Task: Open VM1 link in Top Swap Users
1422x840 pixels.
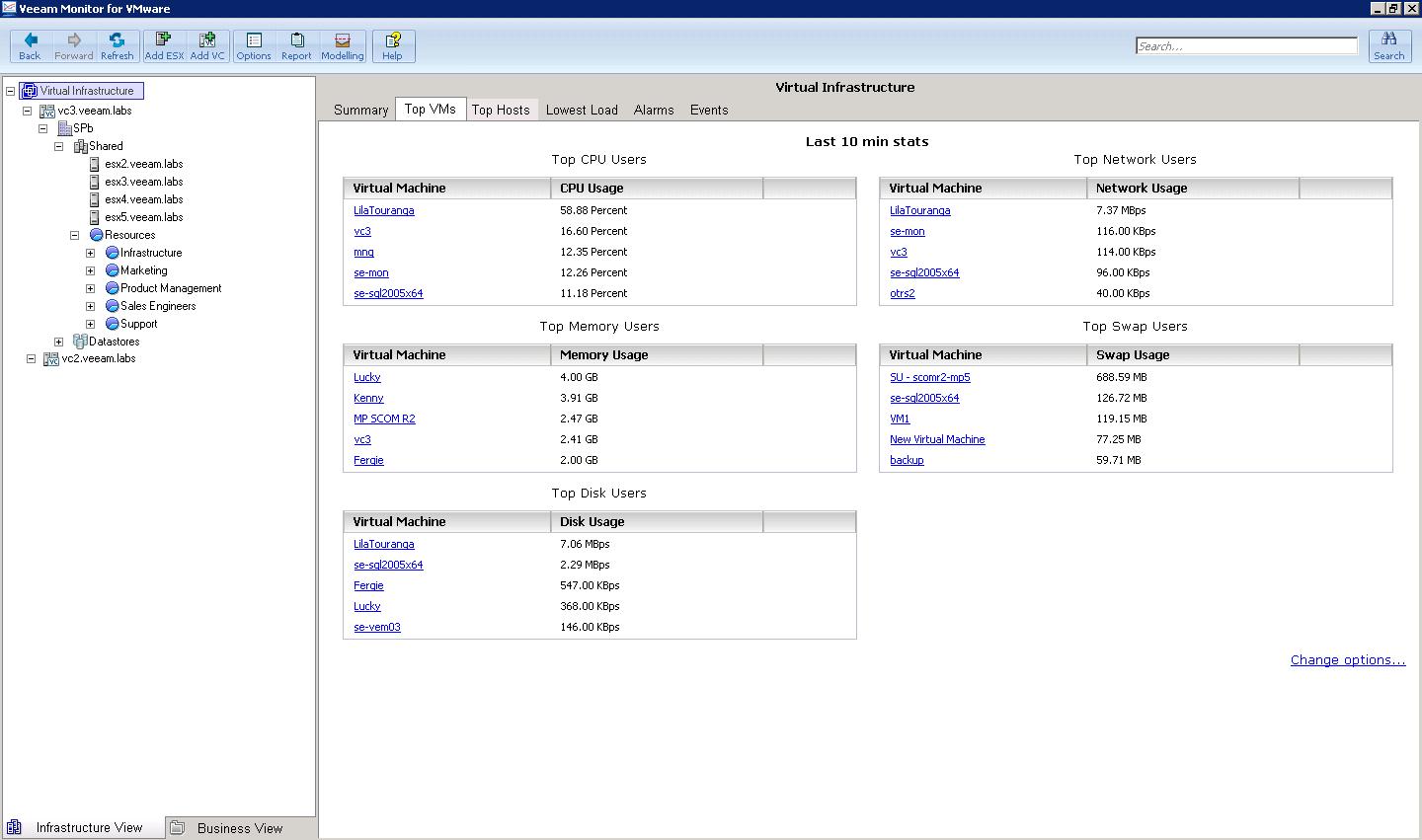Action: pyautogui.click(x=900, y=419)
